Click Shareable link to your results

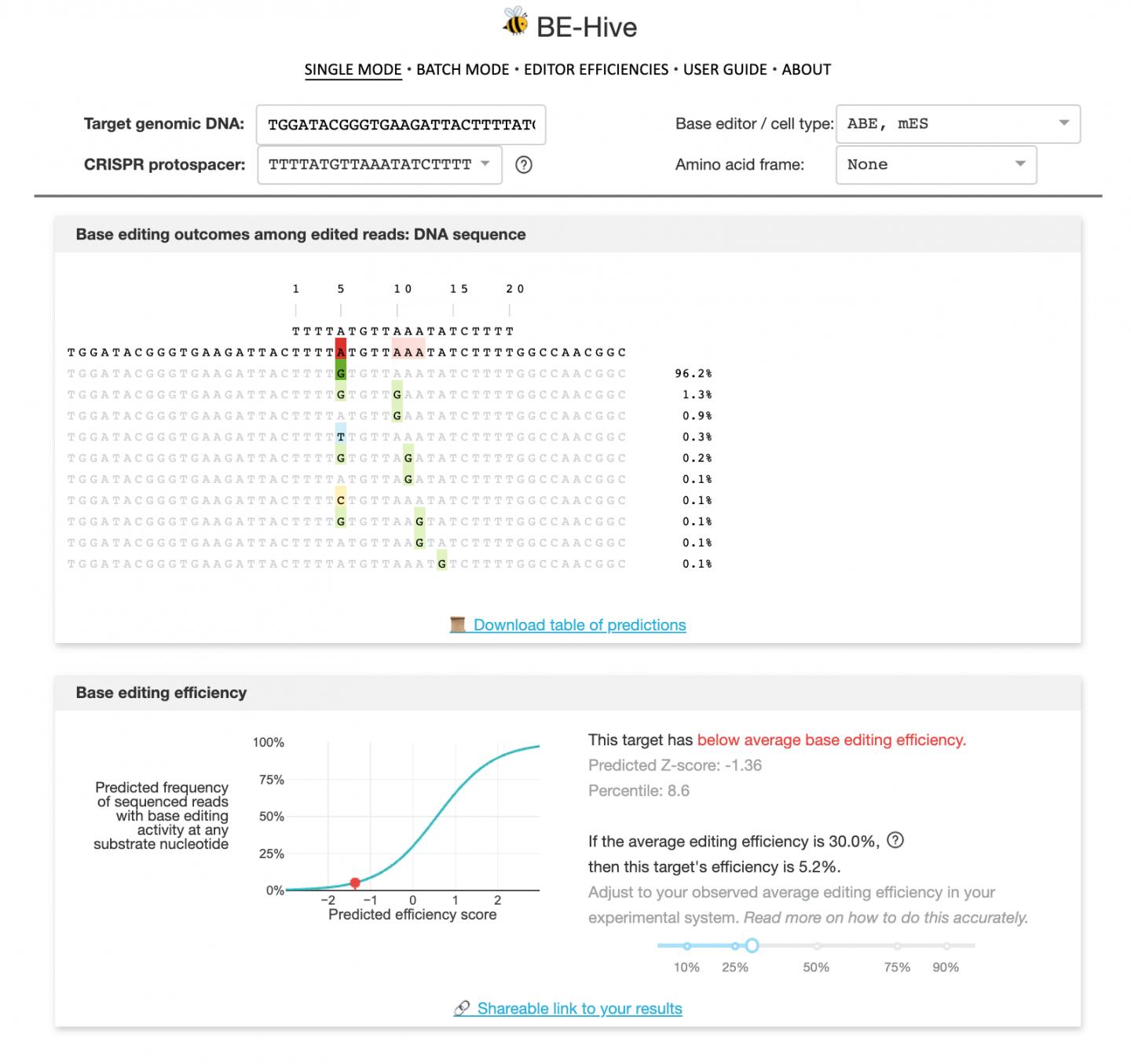pyautogui.click(x=580, y=1008)
